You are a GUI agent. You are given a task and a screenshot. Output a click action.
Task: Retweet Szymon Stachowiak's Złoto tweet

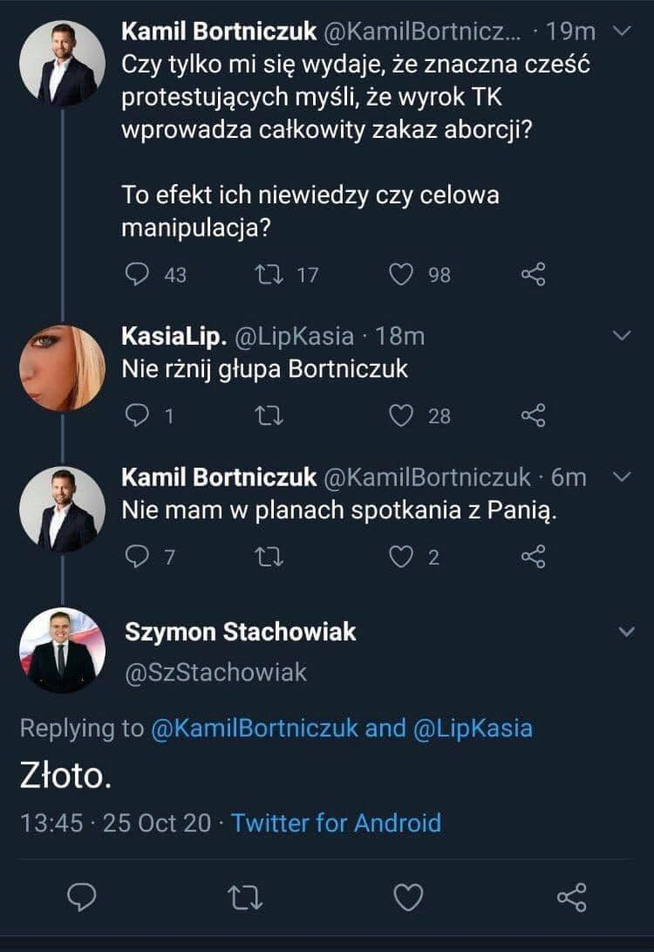click(x=244, y=898)
